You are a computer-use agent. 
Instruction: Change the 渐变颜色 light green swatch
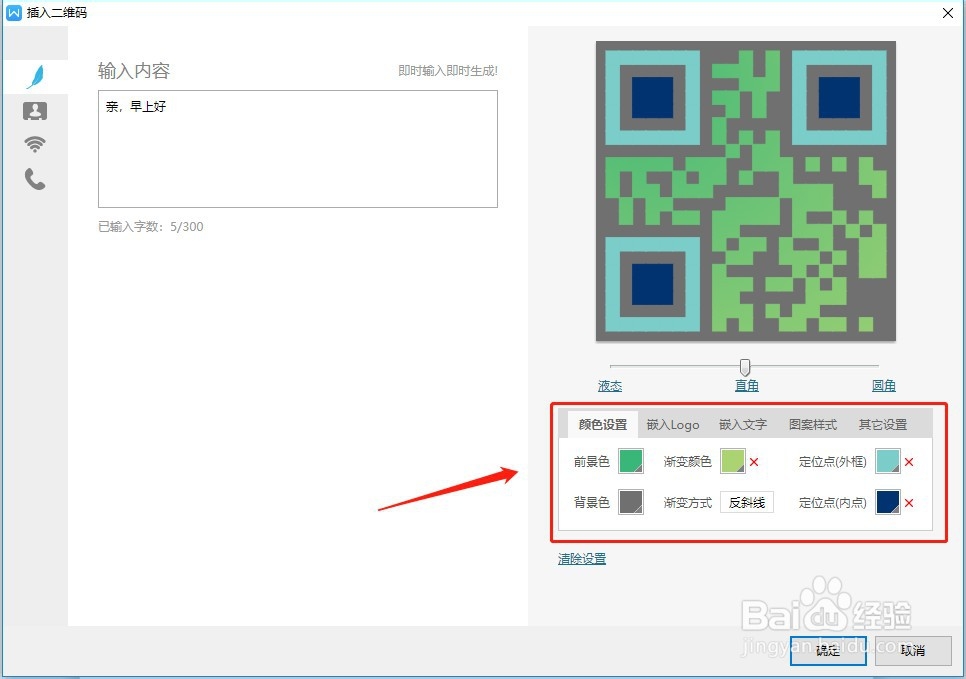click(x=733, y=461)
